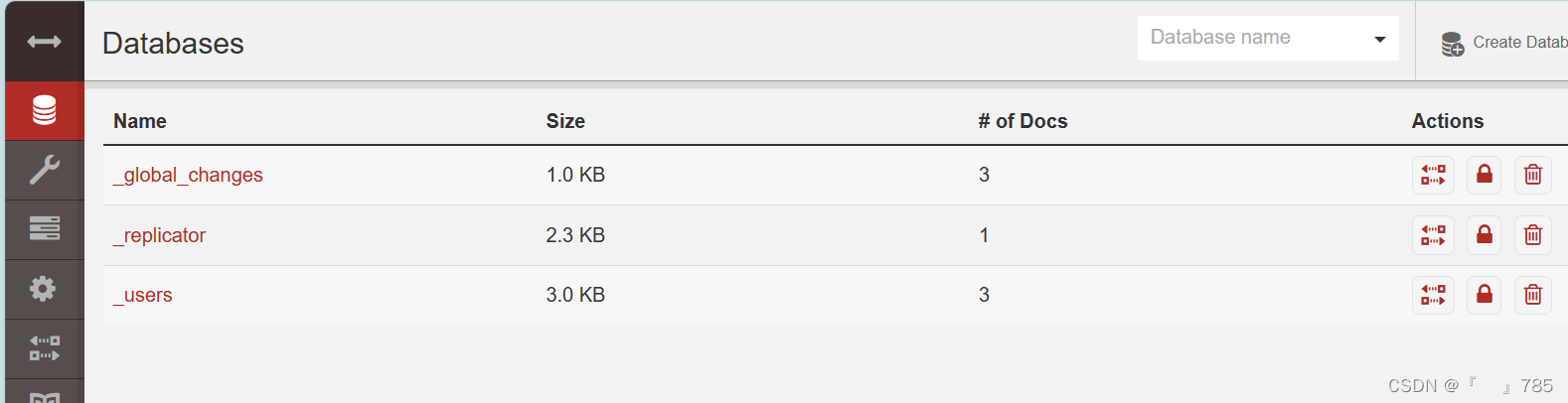Viewport: 1568px width, 403px height.
Task: Open permissions lock for _replicator
Action: click(1484, 235)
